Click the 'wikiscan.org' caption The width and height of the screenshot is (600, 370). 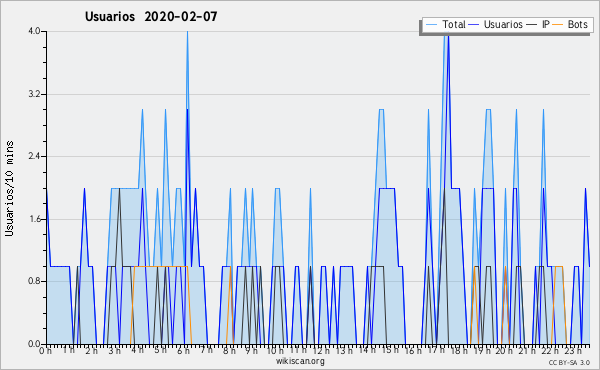(300, 361)
